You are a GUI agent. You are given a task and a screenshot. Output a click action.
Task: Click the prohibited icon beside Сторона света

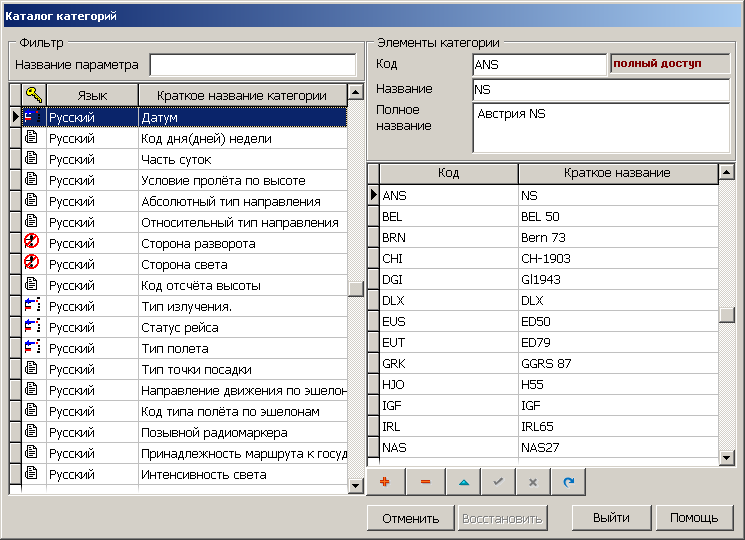32,264
